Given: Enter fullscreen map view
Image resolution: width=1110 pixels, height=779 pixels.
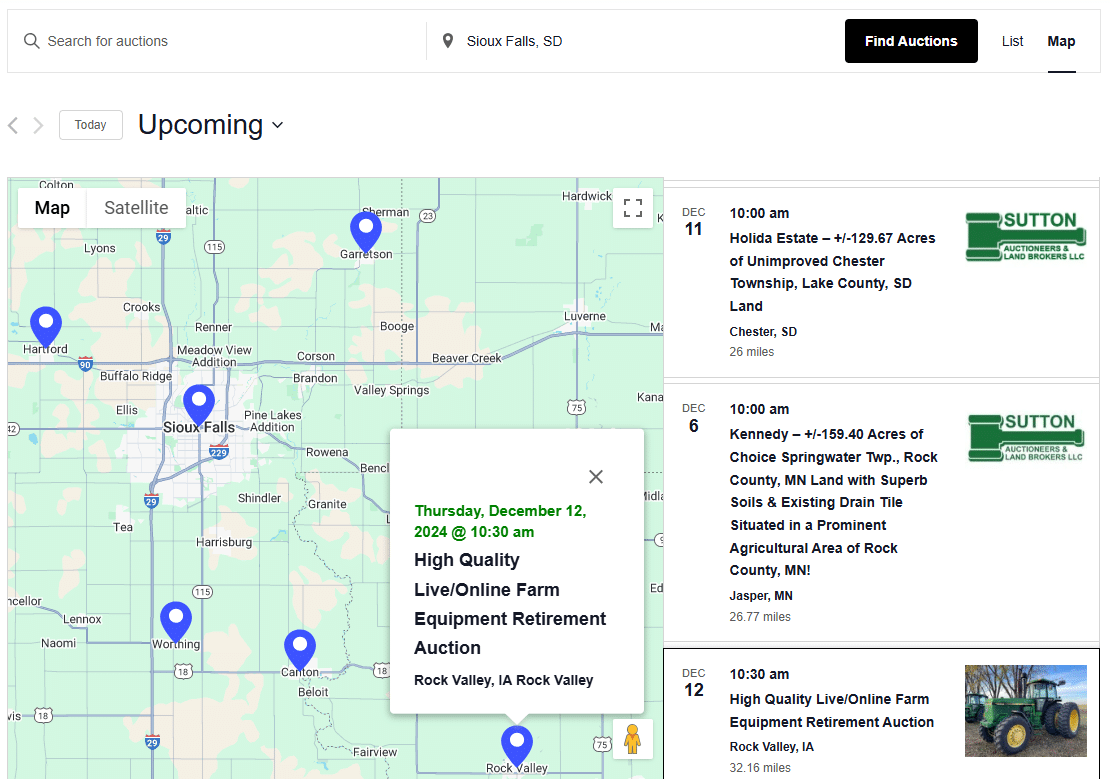Looking at the screenshot, I should click(x=632, y=208).
